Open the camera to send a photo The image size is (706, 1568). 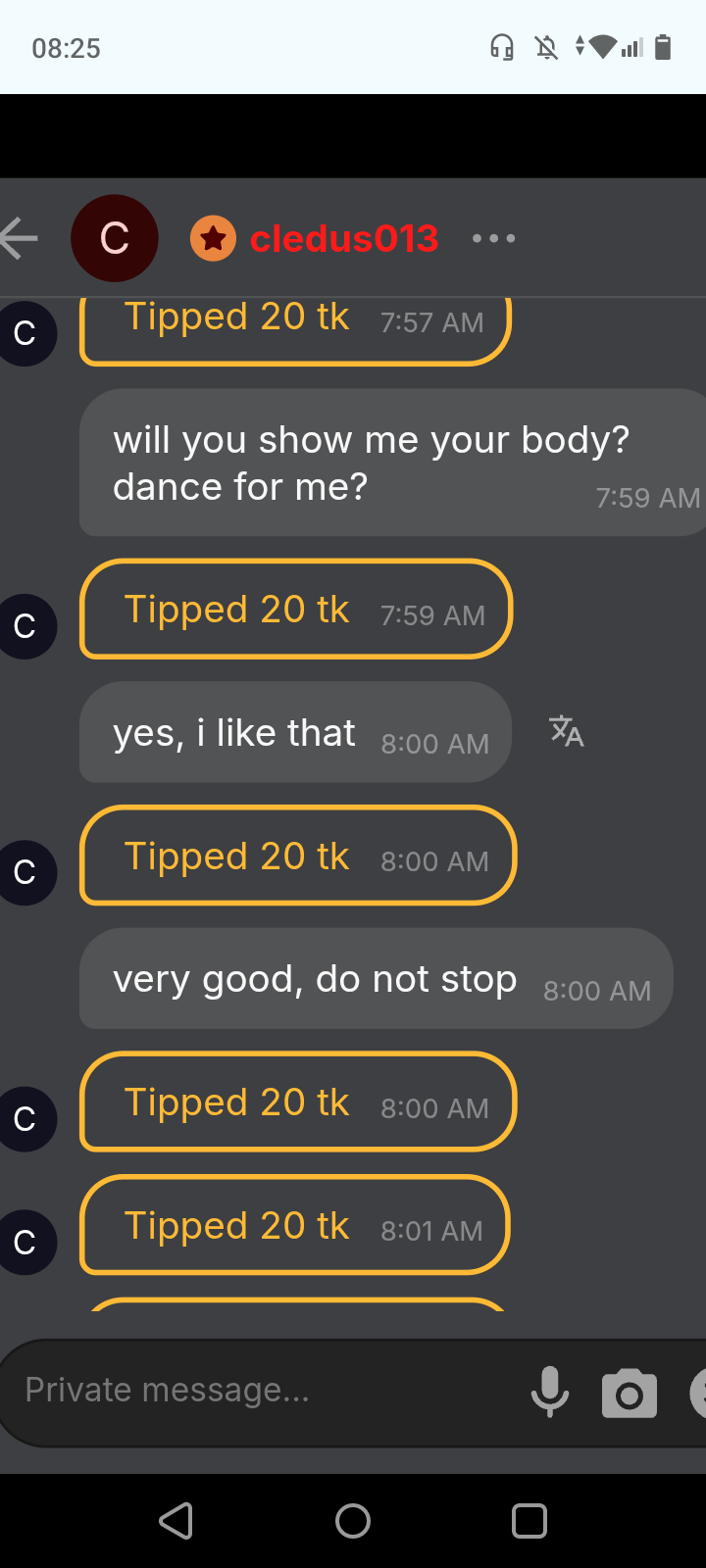click(x=629, y=1393)
